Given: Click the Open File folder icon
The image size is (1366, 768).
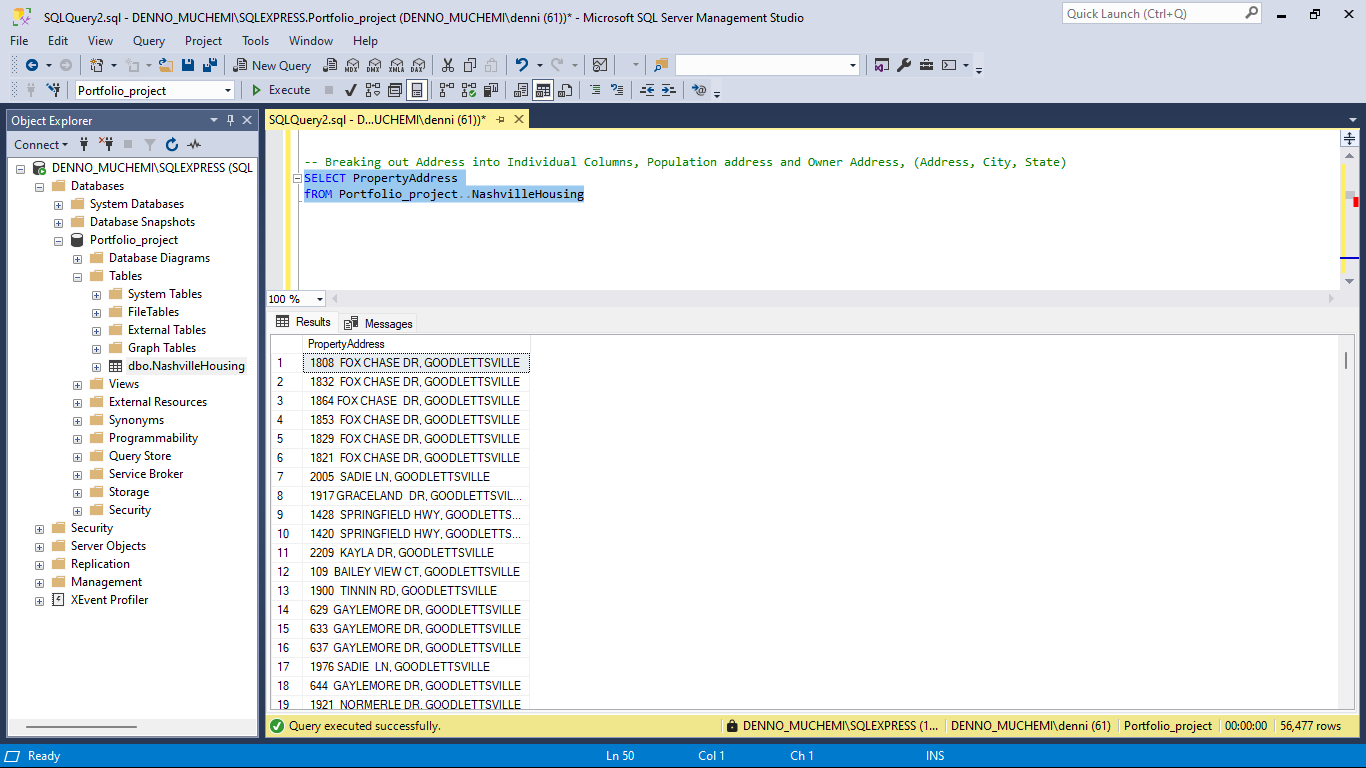Looking at the screenshot, I should [167, 65].
